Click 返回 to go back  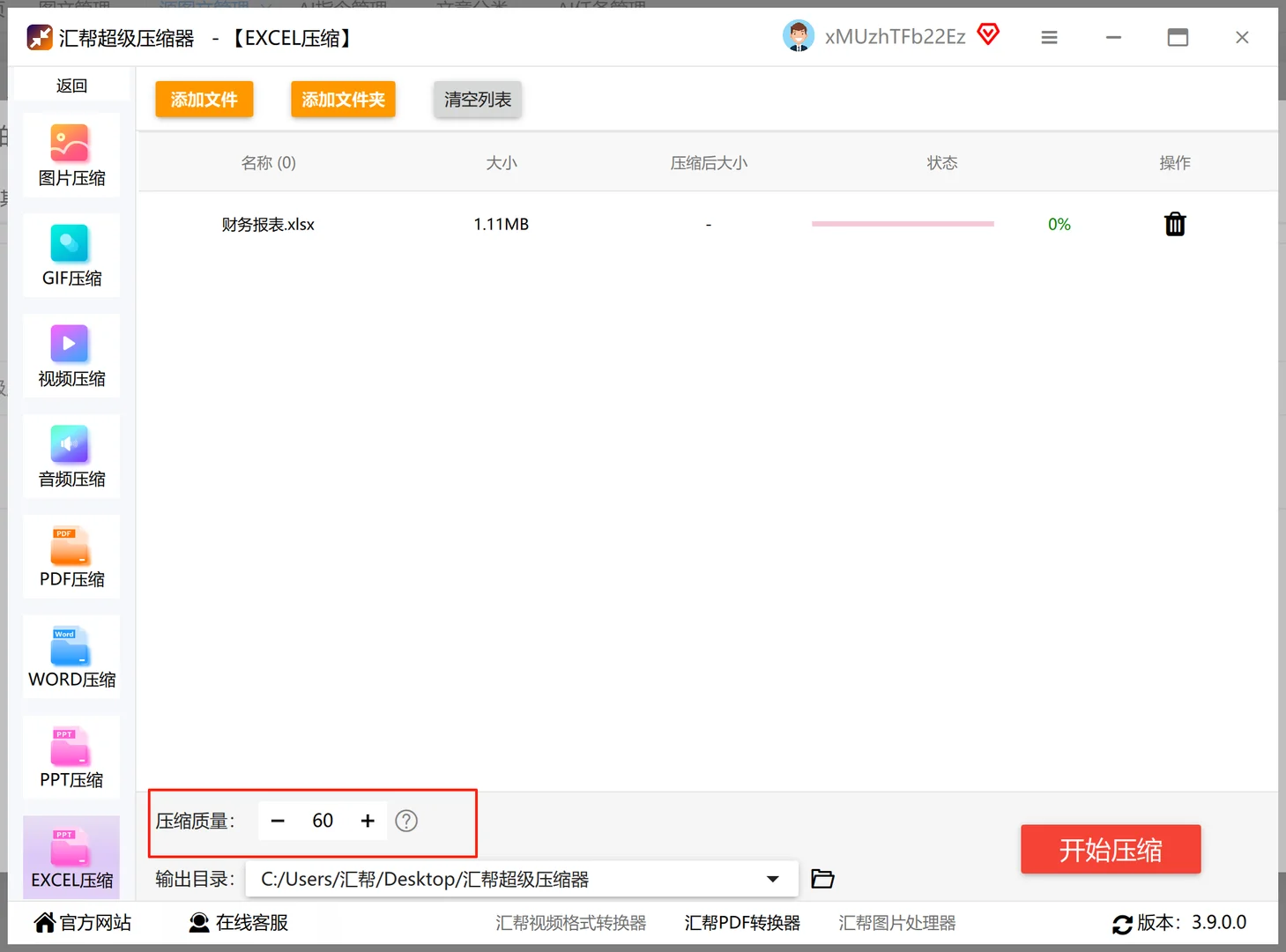tap(71, 85)
